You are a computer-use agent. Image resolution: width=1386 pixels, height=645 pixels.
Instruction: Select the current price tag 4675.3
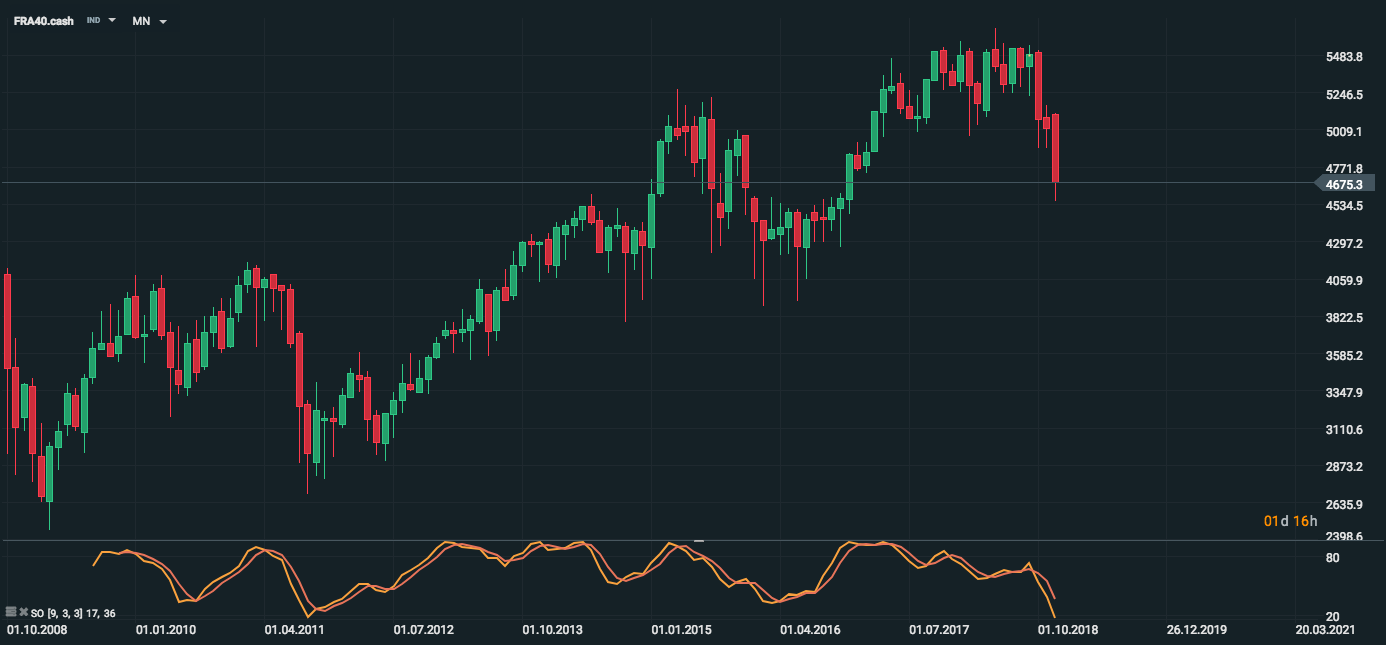tap(1345, 184)
